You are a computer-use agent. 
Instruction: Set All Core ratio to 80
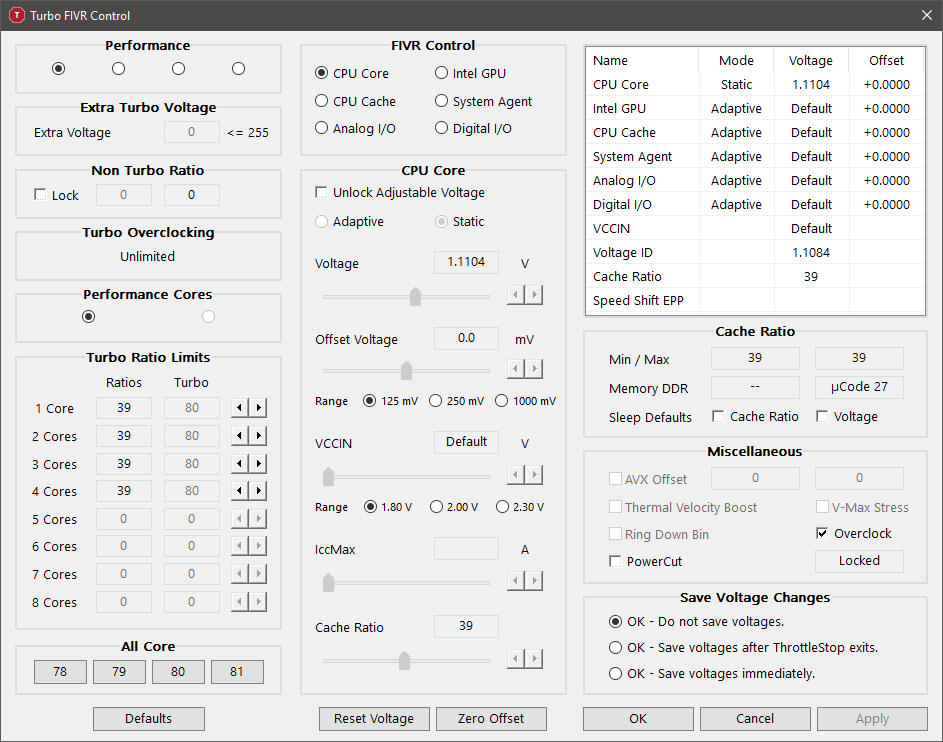tap(178, 672)
